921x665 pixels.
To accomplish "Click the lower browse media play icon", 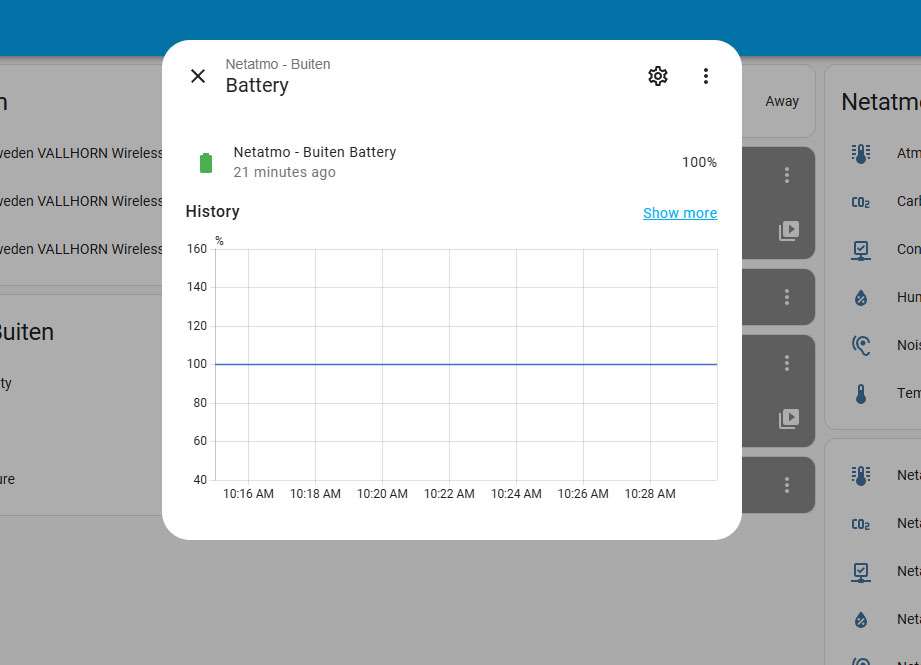I will tap(789, 419).
